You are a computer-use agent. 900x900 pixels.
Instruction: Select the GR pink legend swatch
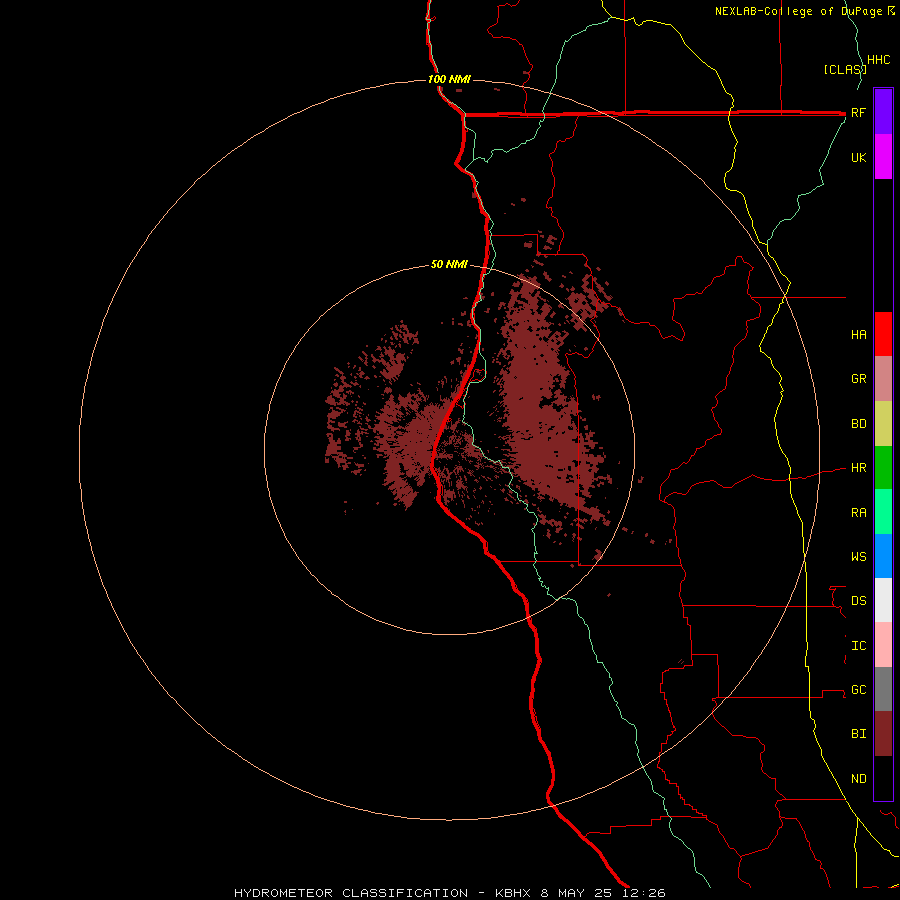883,379
